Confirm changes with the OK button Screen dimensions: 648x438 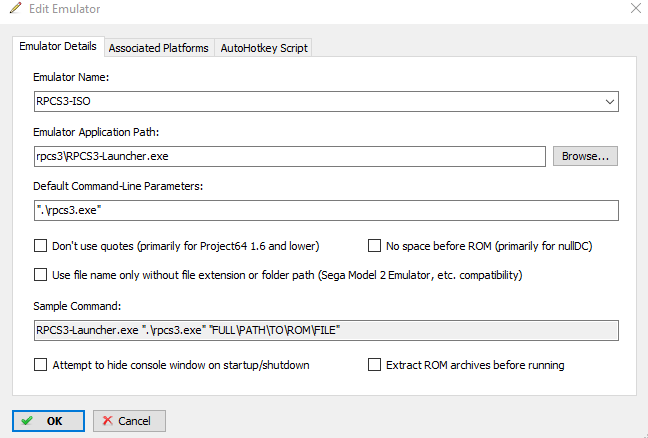pyautogui.click(x=48, y=421)
